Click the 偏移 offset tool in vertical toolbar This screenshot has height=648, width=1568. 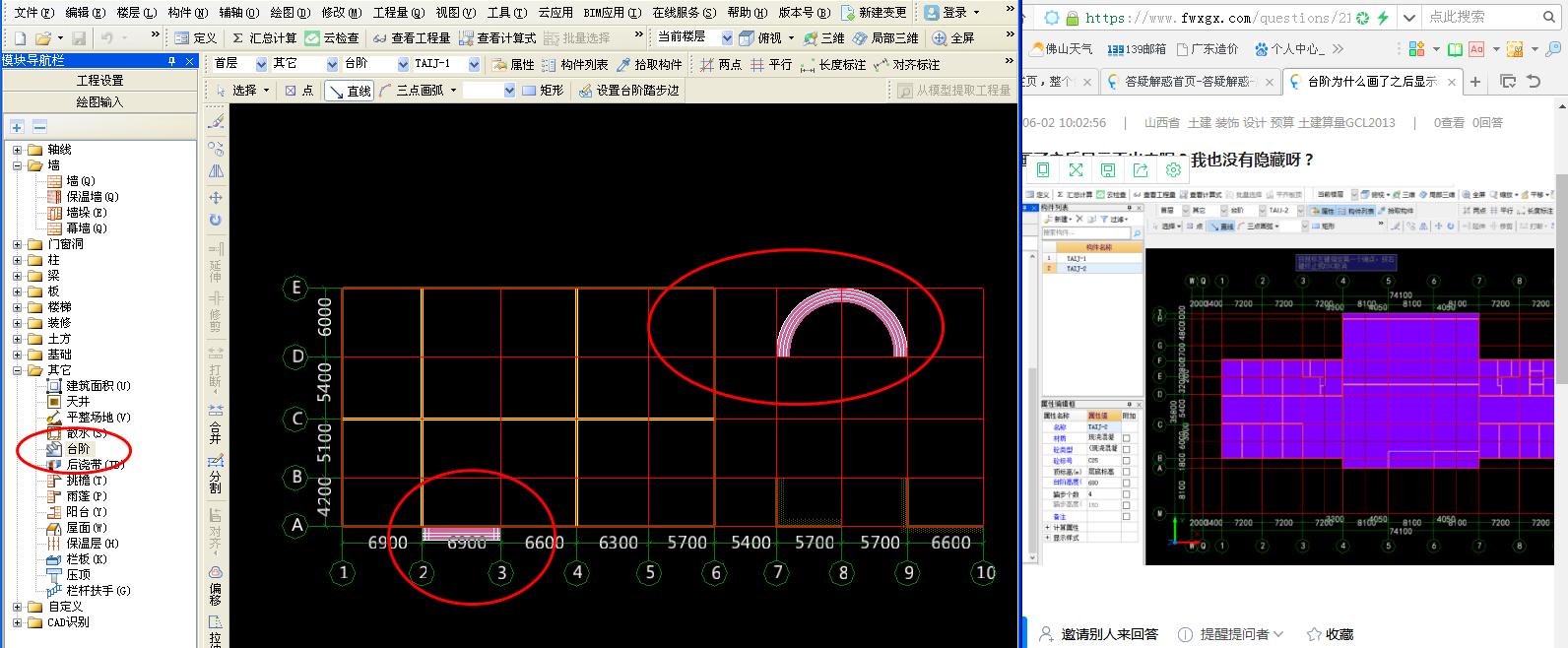coord(216,586)
